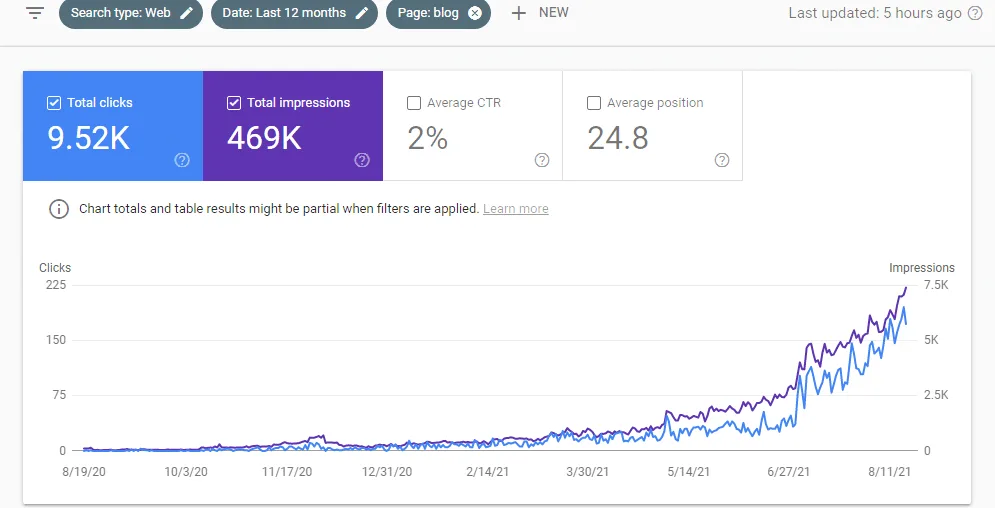The image size is (995, 508).
Task: Edit the Search type: Web filter
Action: pyautogui.click(x=186, y=13)
